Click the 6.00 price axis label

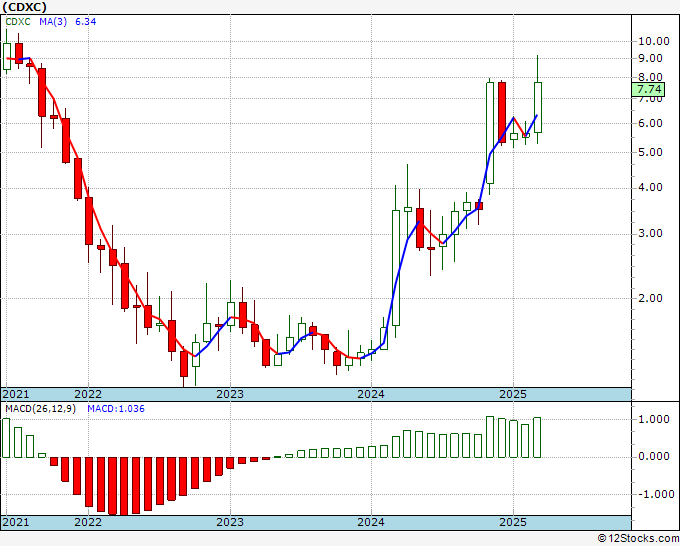click(650, 123)
